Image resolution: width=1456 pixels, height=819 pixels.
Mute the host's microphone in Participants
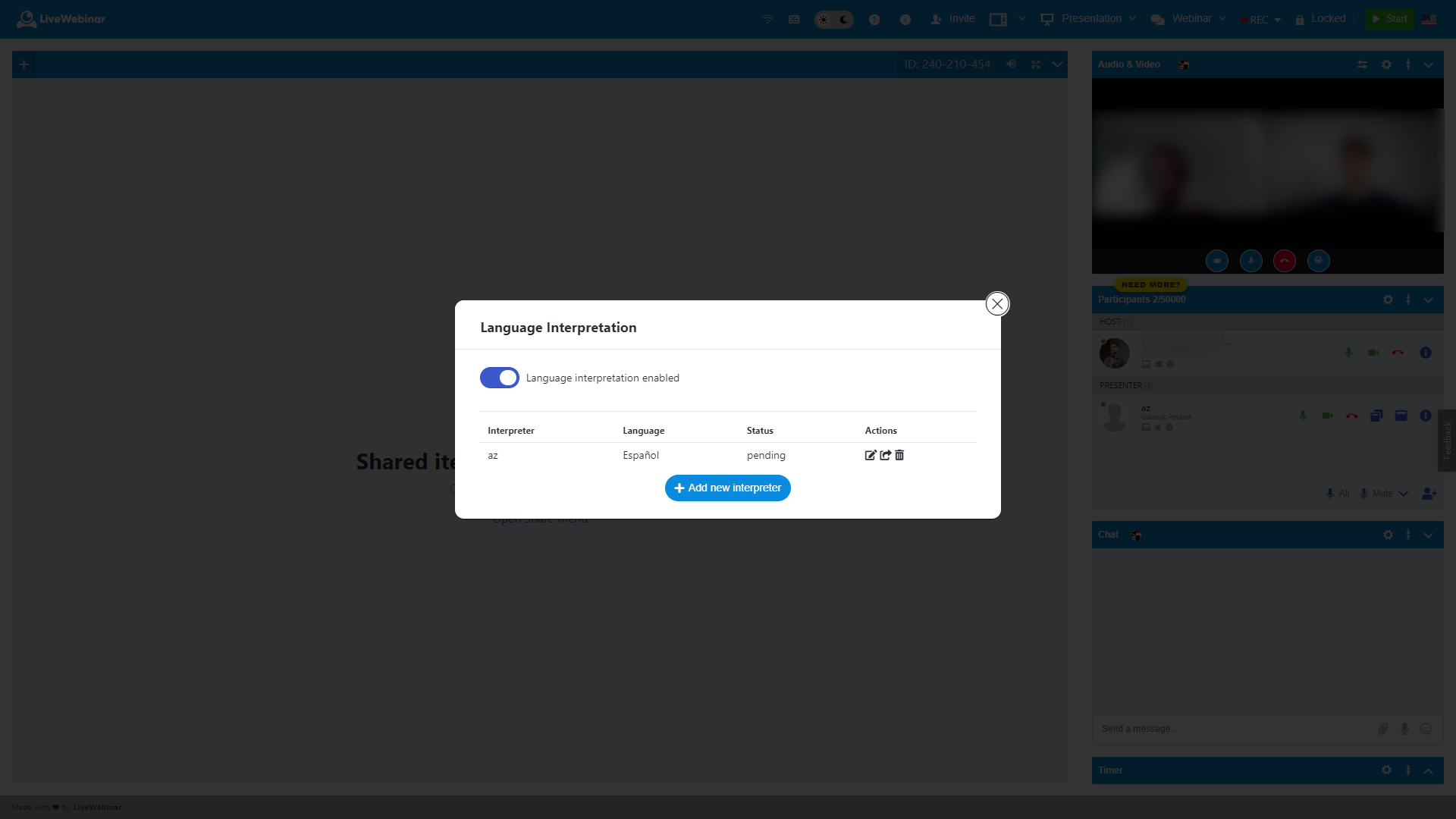tap(1348, 353)
